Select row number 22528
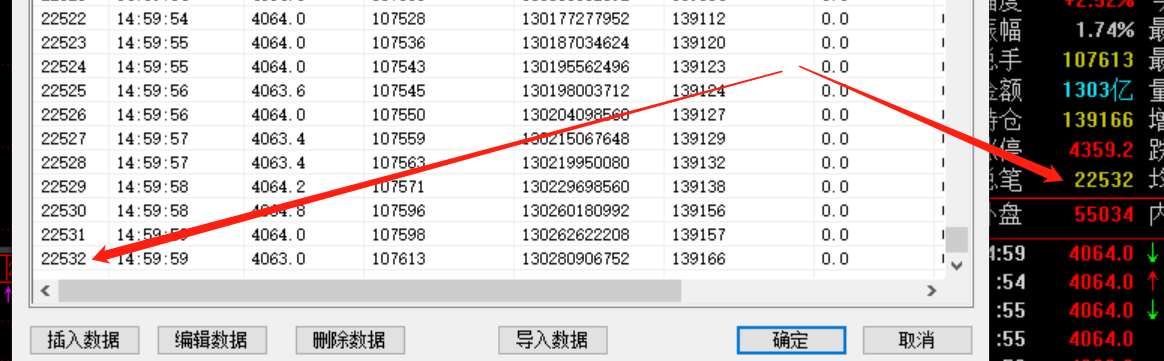This screenshot has width=1164, height=361. click(64, 162)
